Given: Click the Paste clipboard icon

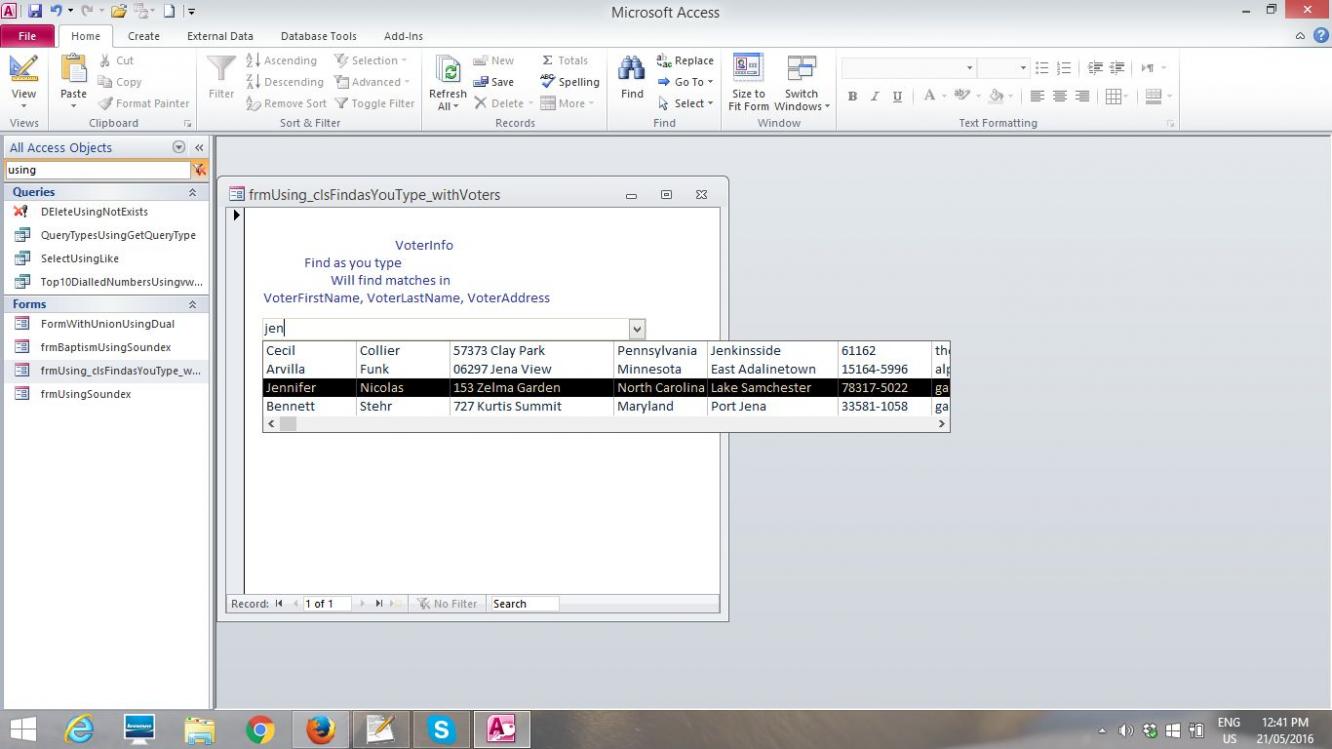Looking at the screenshot, I should tap(73, 82).
